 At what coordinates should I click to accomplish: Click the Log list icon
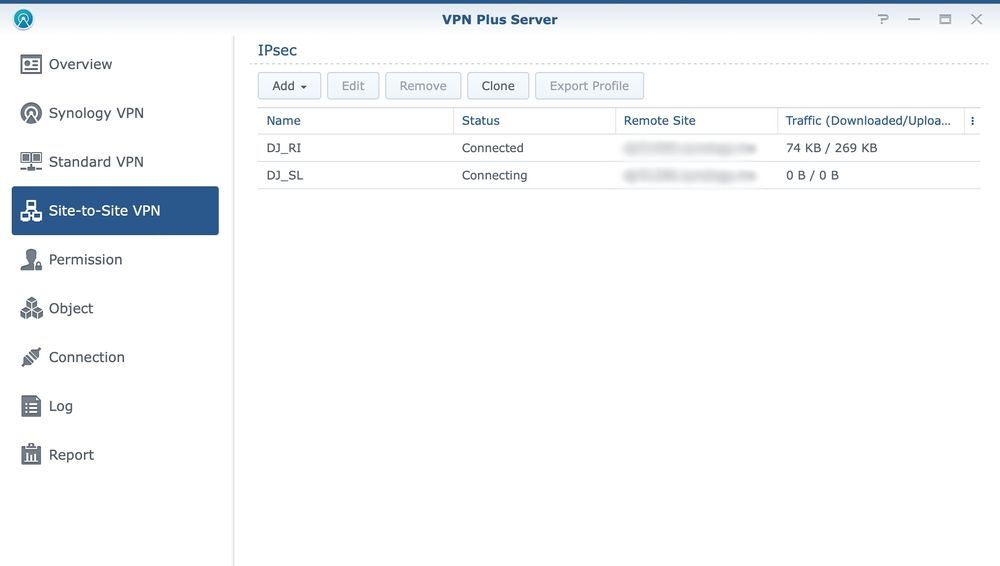point(31,406)
